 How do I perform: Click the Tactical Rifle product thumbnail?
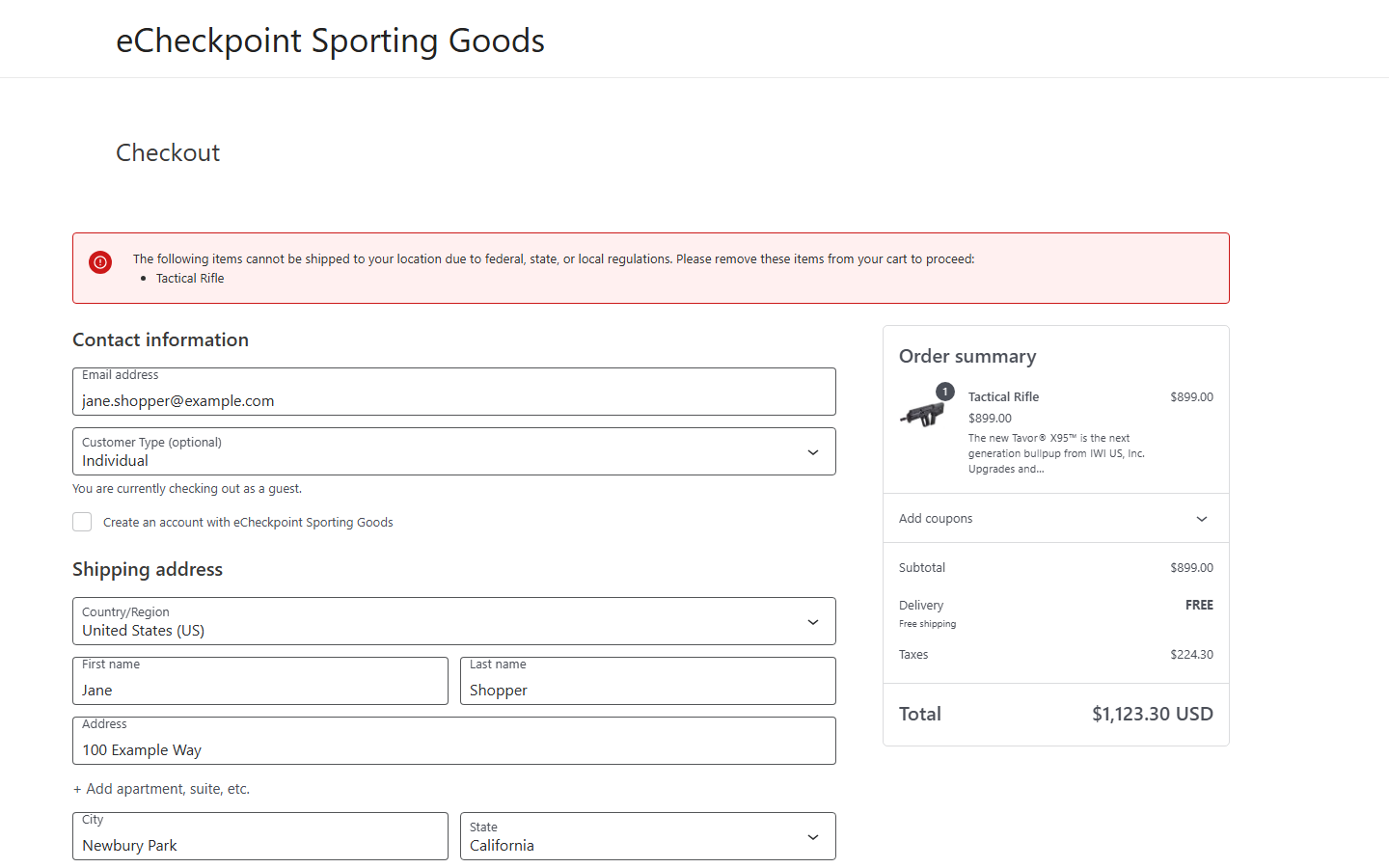click(x=924, y=413)
